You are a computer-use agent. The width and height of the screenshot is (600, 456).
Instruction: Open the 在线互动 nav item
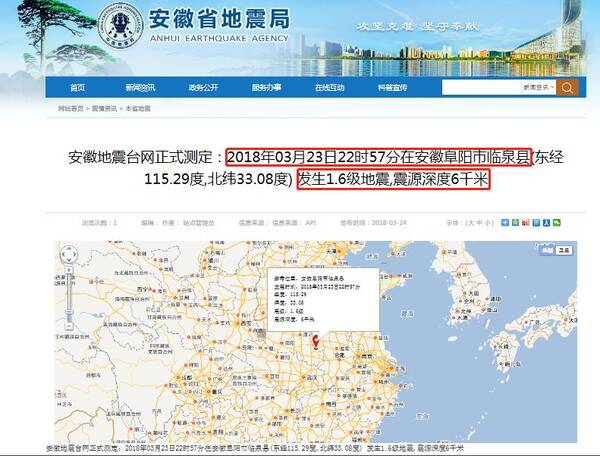pos(329,88)
